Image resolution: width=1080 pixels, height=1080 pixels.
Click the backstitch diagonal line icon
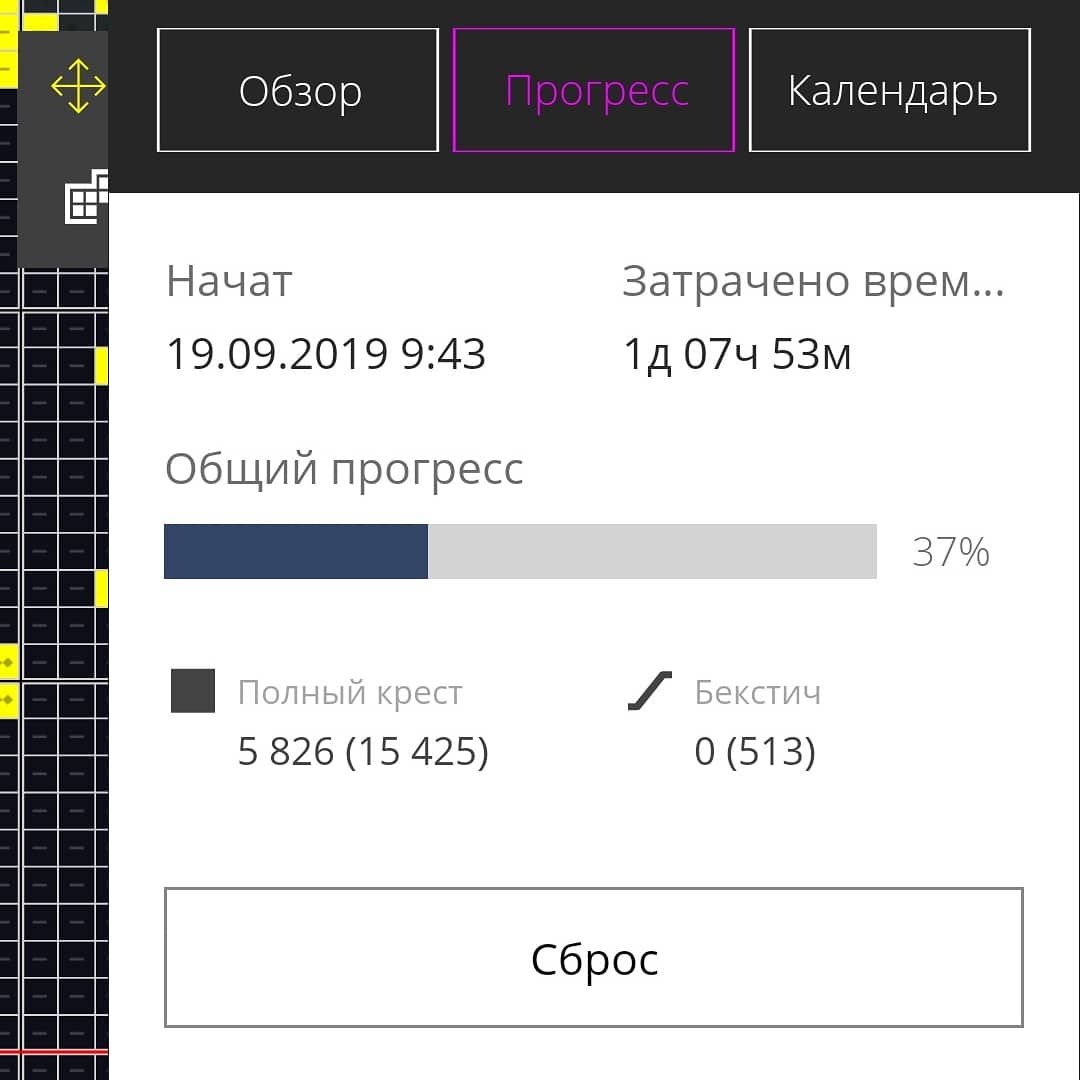[x=650, y=692]
